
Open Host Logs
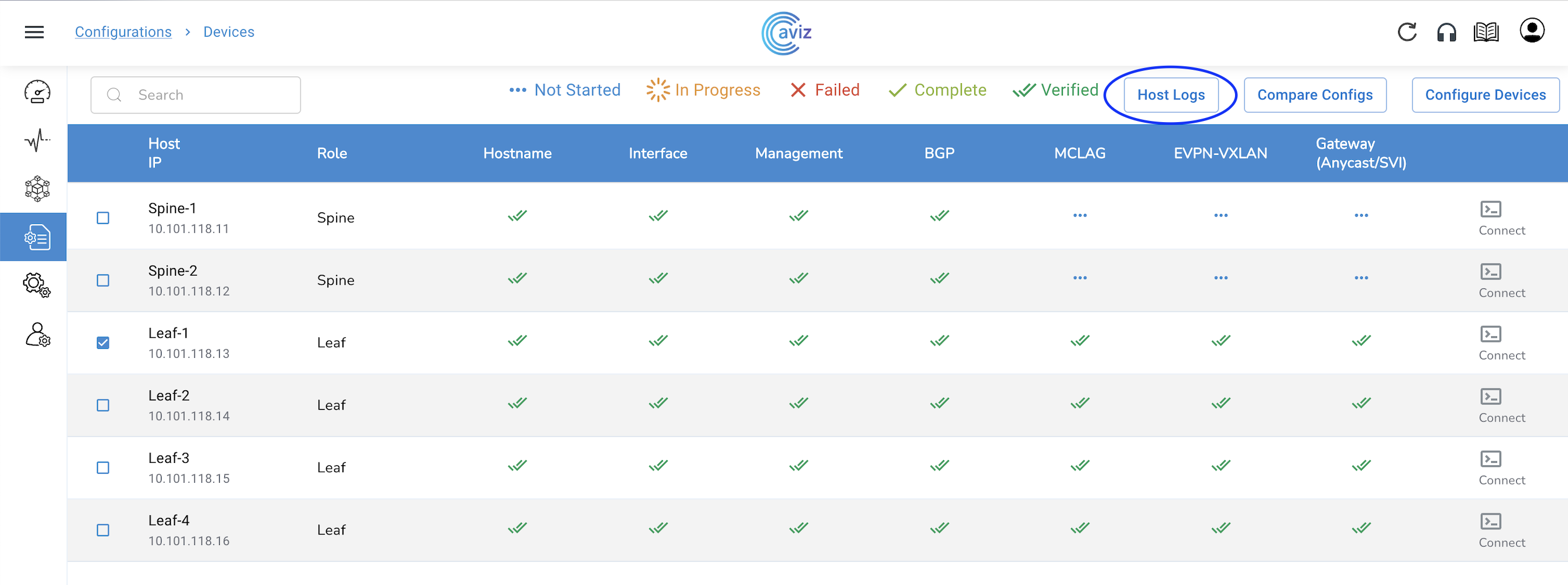coord(1170,95)
